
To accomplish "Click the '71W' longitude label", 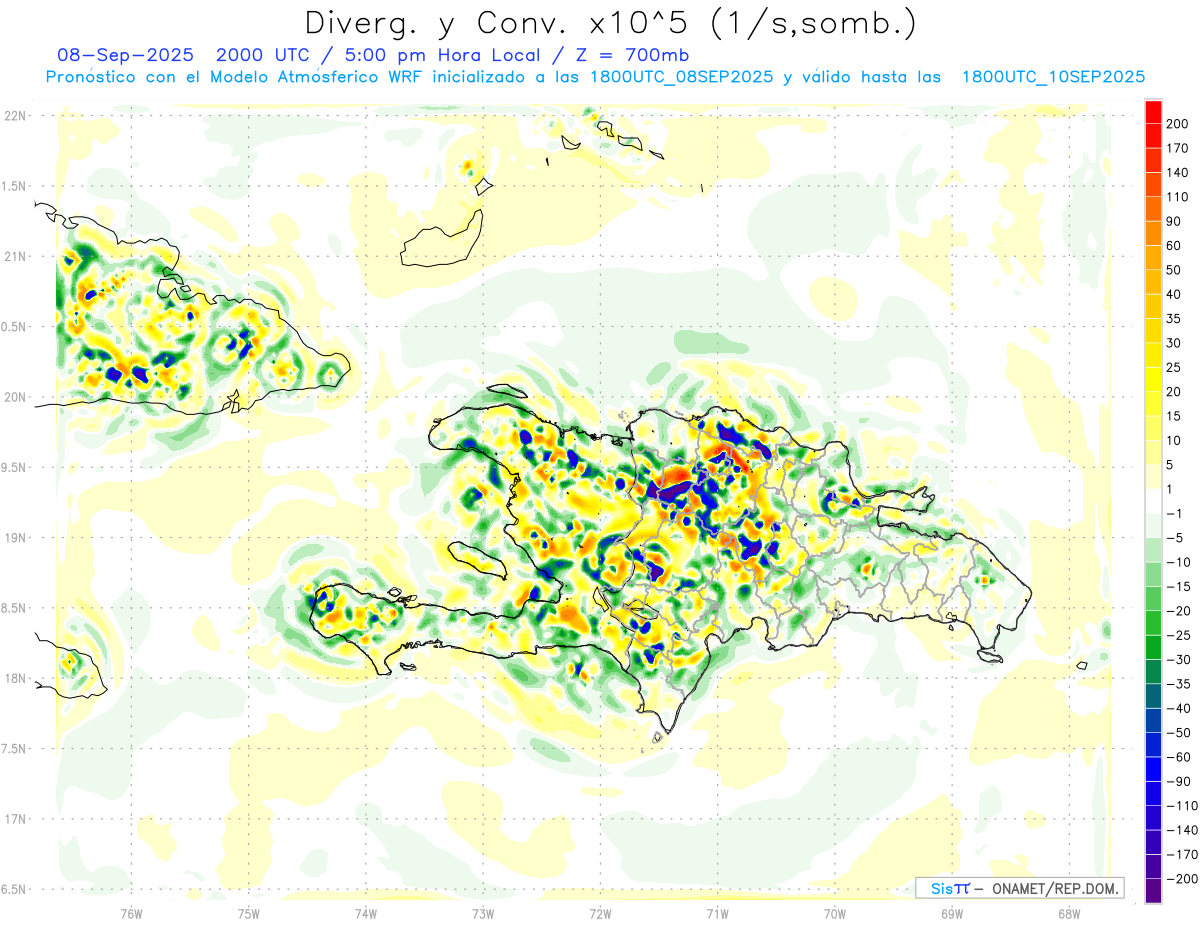I will (717, 914).
